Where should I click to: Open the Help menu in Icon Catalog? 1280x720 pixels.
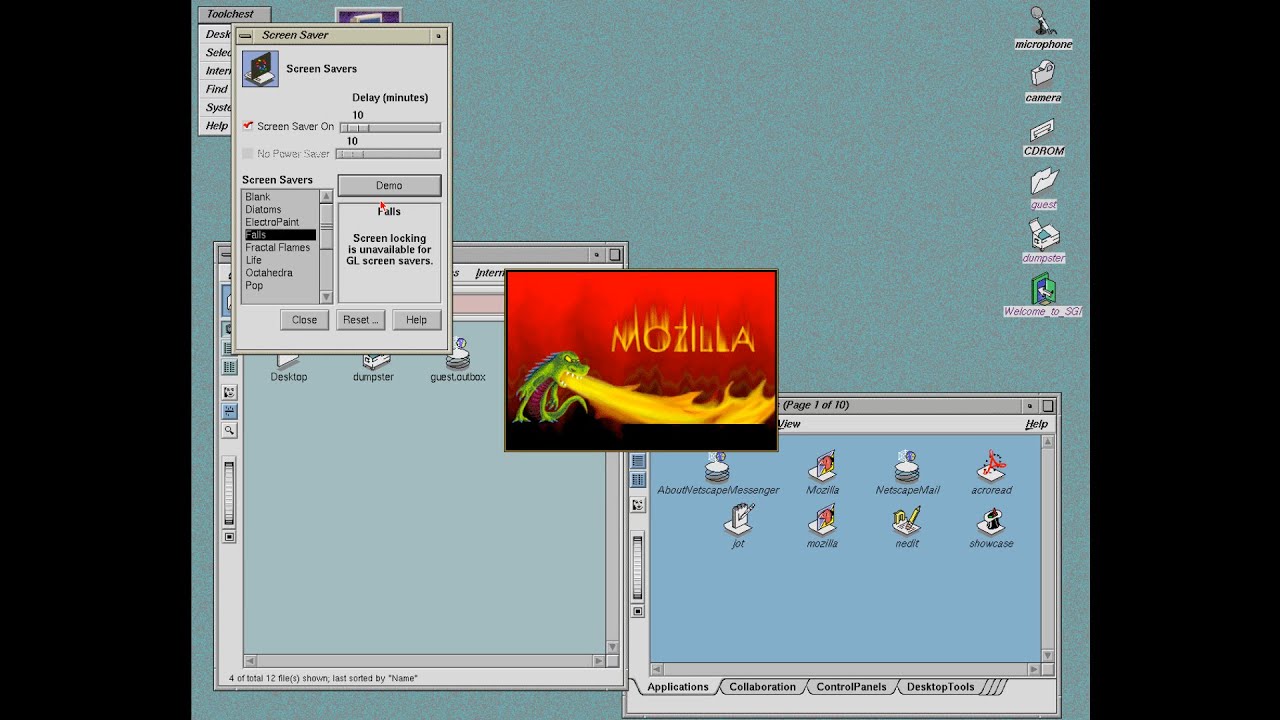point(1036,424)
